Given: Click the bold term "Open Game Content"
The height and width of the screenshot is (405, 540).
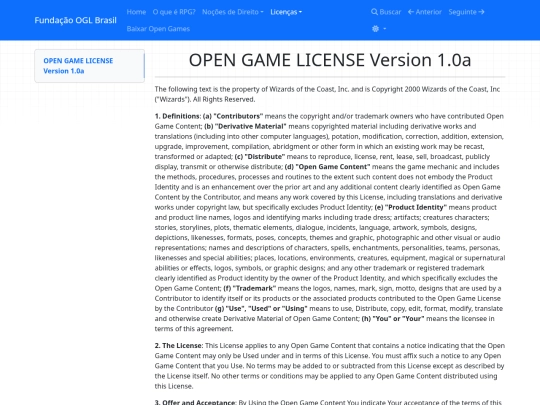Looking at the screenshot, I should 333,167.
